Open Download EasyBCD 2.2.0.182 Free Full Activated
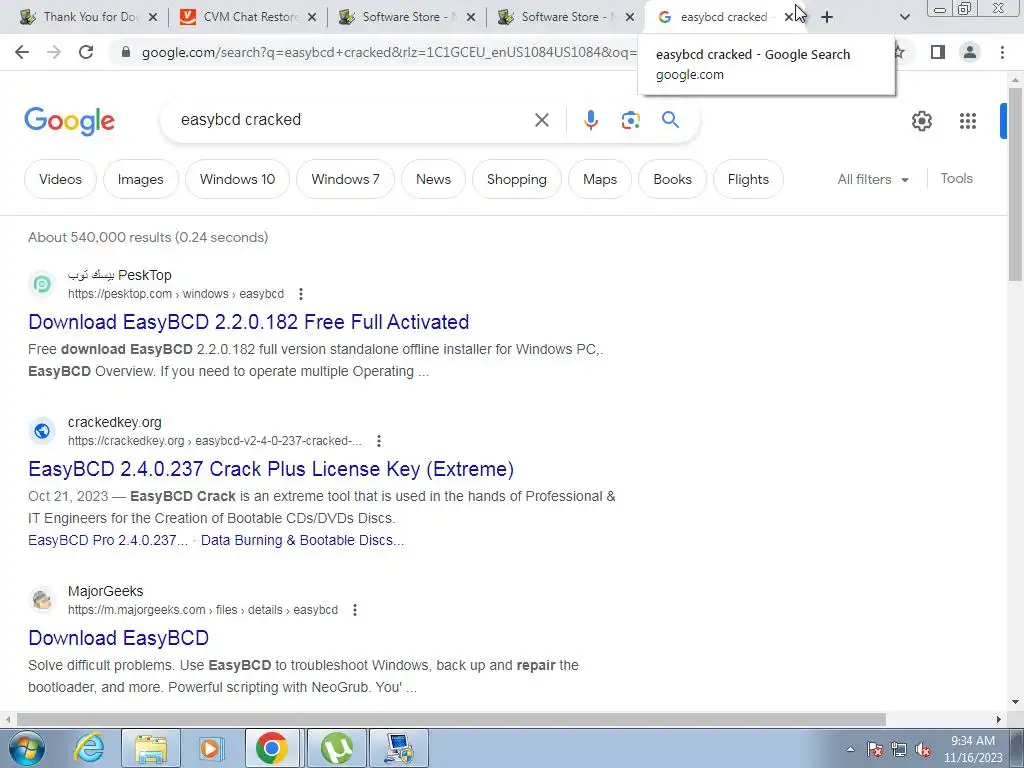The width and height of the screenshot is (1024, 768). [248, 322]
